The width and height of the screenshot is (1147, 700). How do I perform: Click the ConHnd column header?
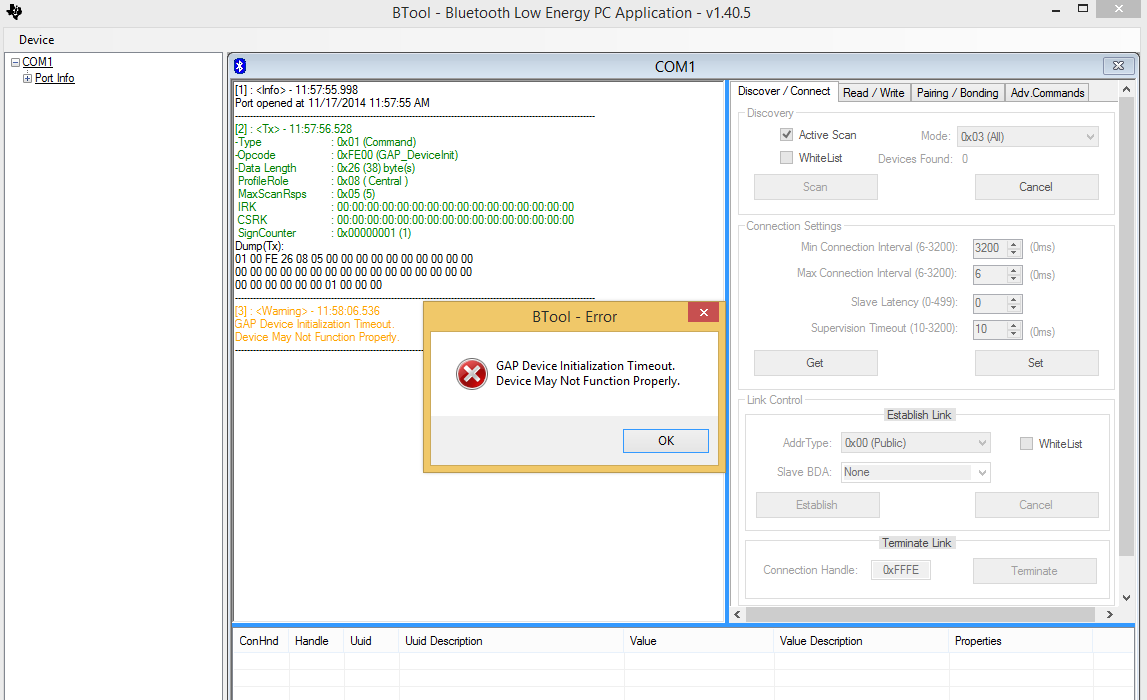click(260, 641)
